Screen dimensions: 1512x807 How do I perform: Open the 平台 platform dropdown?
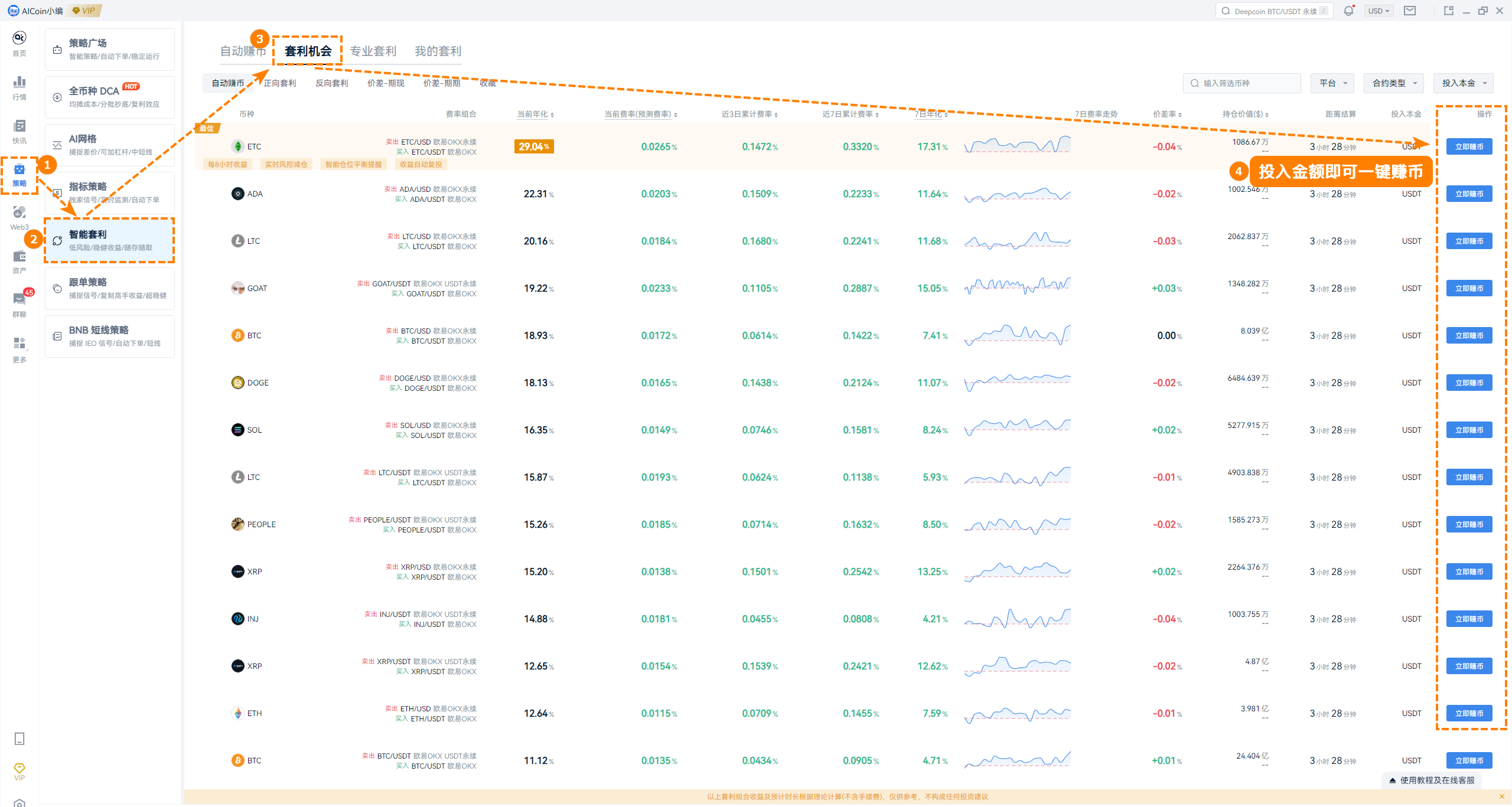coord(1332,83)
